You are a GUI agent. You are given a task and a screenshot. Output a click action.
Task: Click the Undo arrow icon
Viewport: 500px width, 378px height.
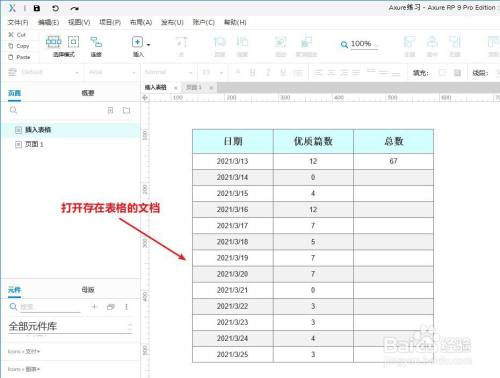click(x=55, y=8)
